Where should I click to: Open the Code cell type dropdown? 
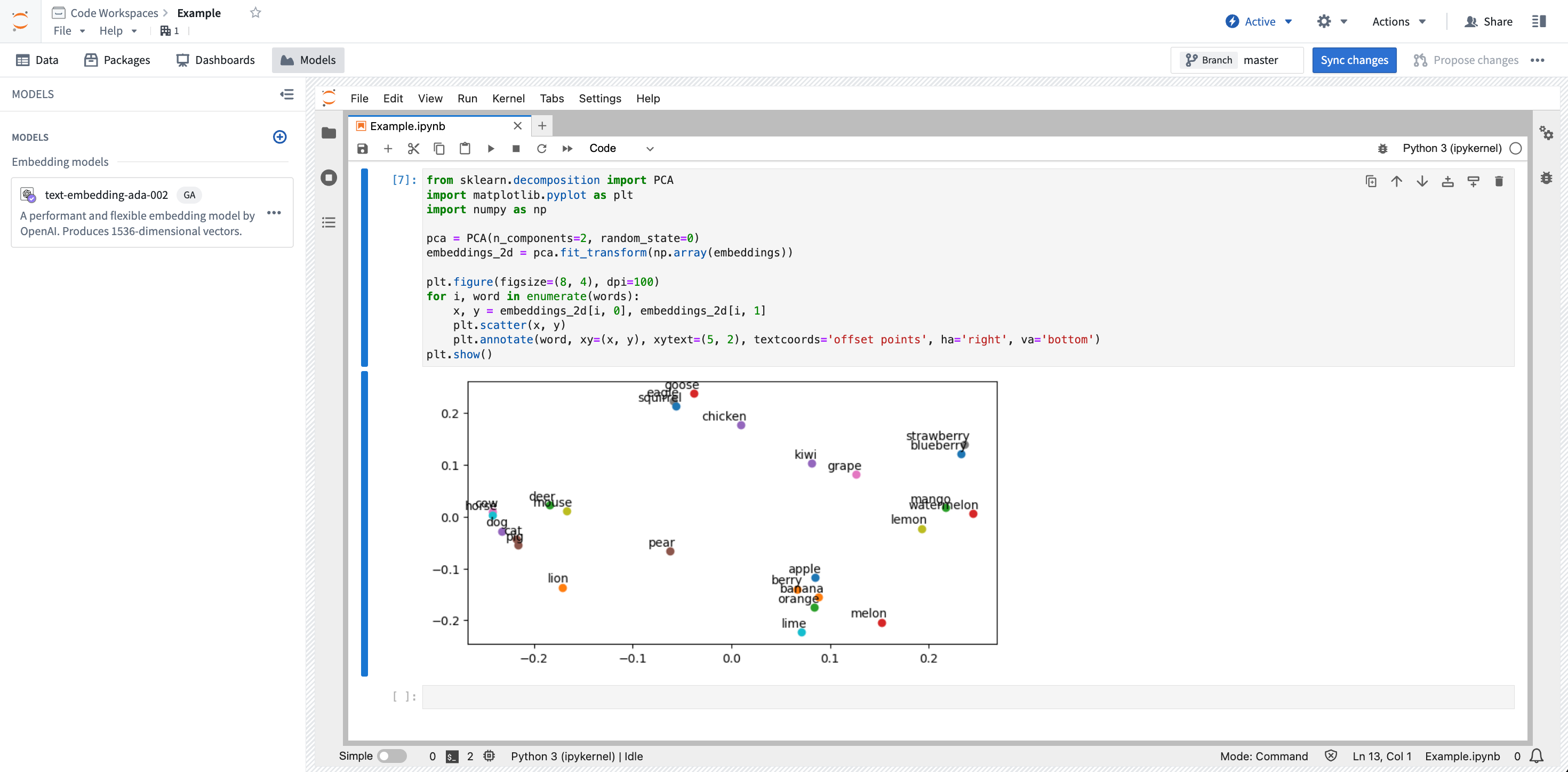coord(619,148)
